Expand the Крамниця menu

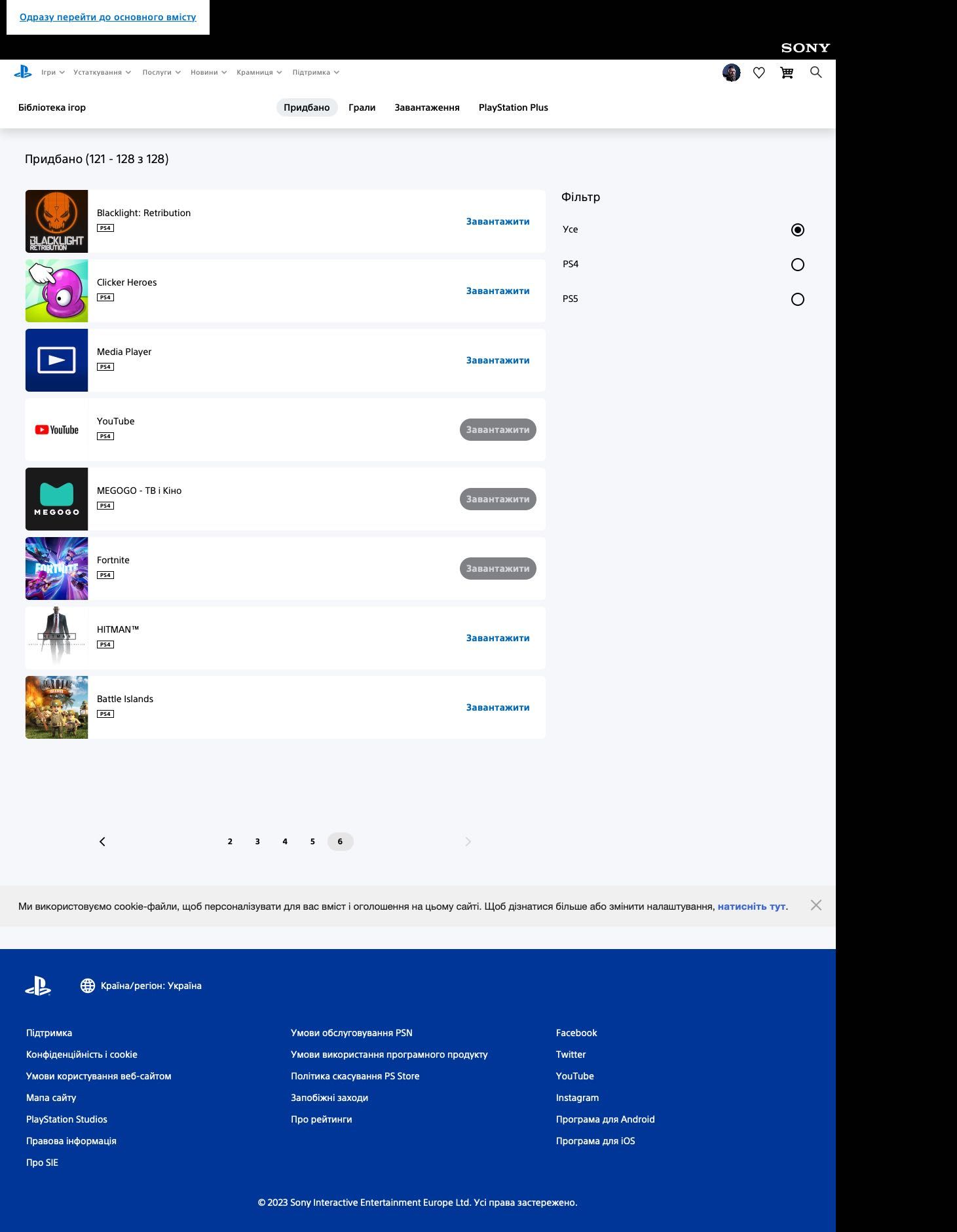click(x=259, y=73)
